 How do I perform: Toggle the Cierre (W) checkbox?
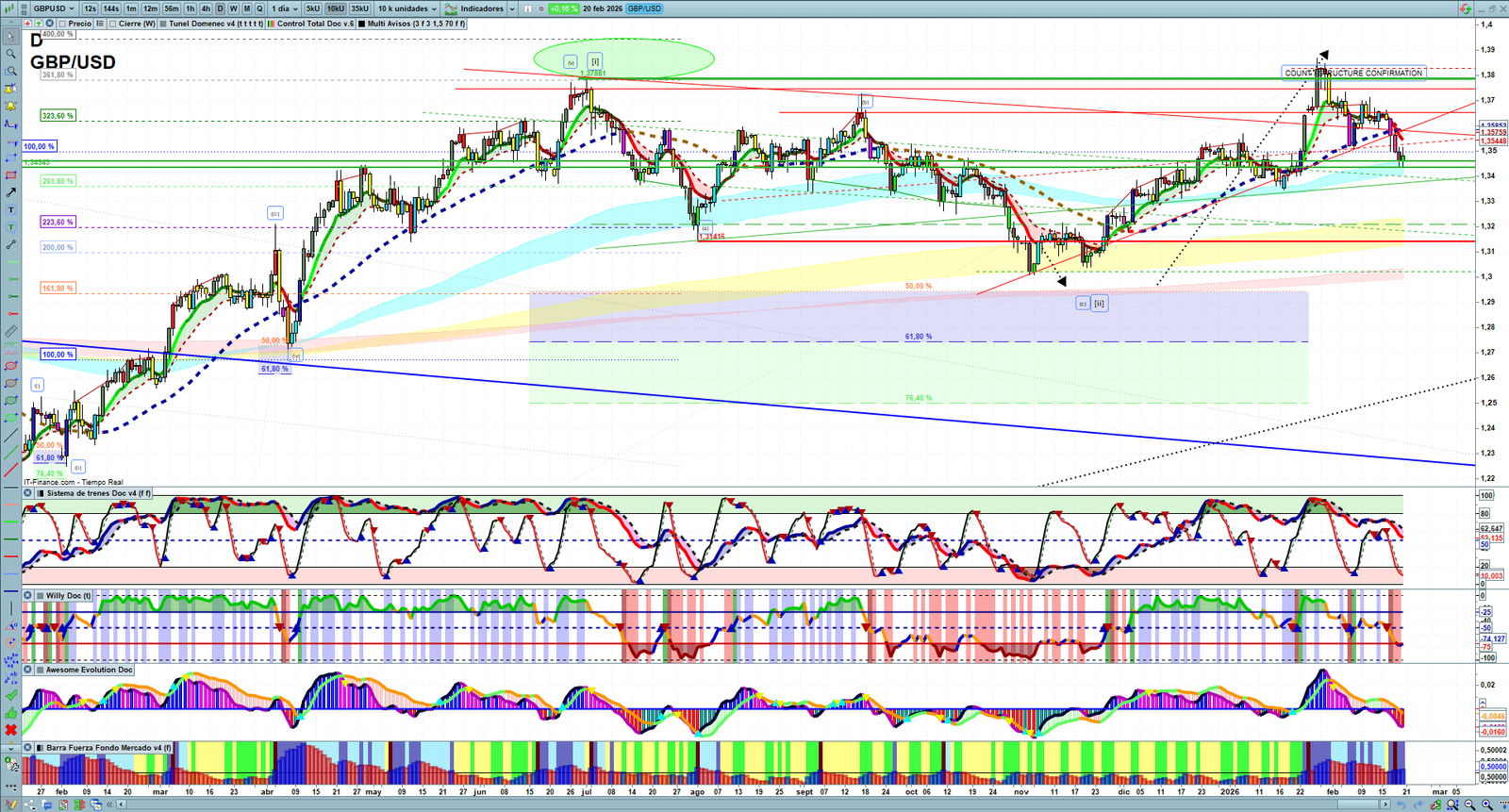pos(113,24)
